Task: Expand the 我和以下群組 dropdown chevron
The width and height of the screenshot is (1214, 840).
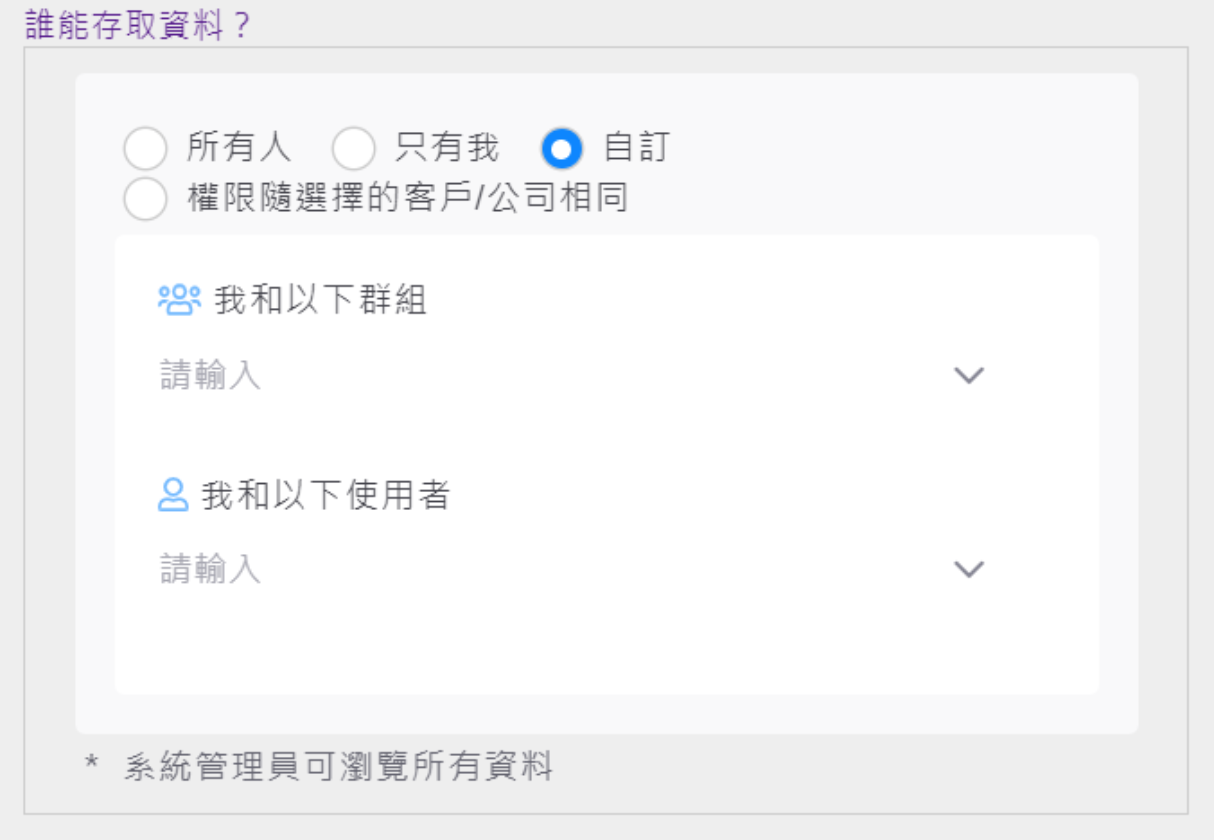Action: tap(969, 376)
